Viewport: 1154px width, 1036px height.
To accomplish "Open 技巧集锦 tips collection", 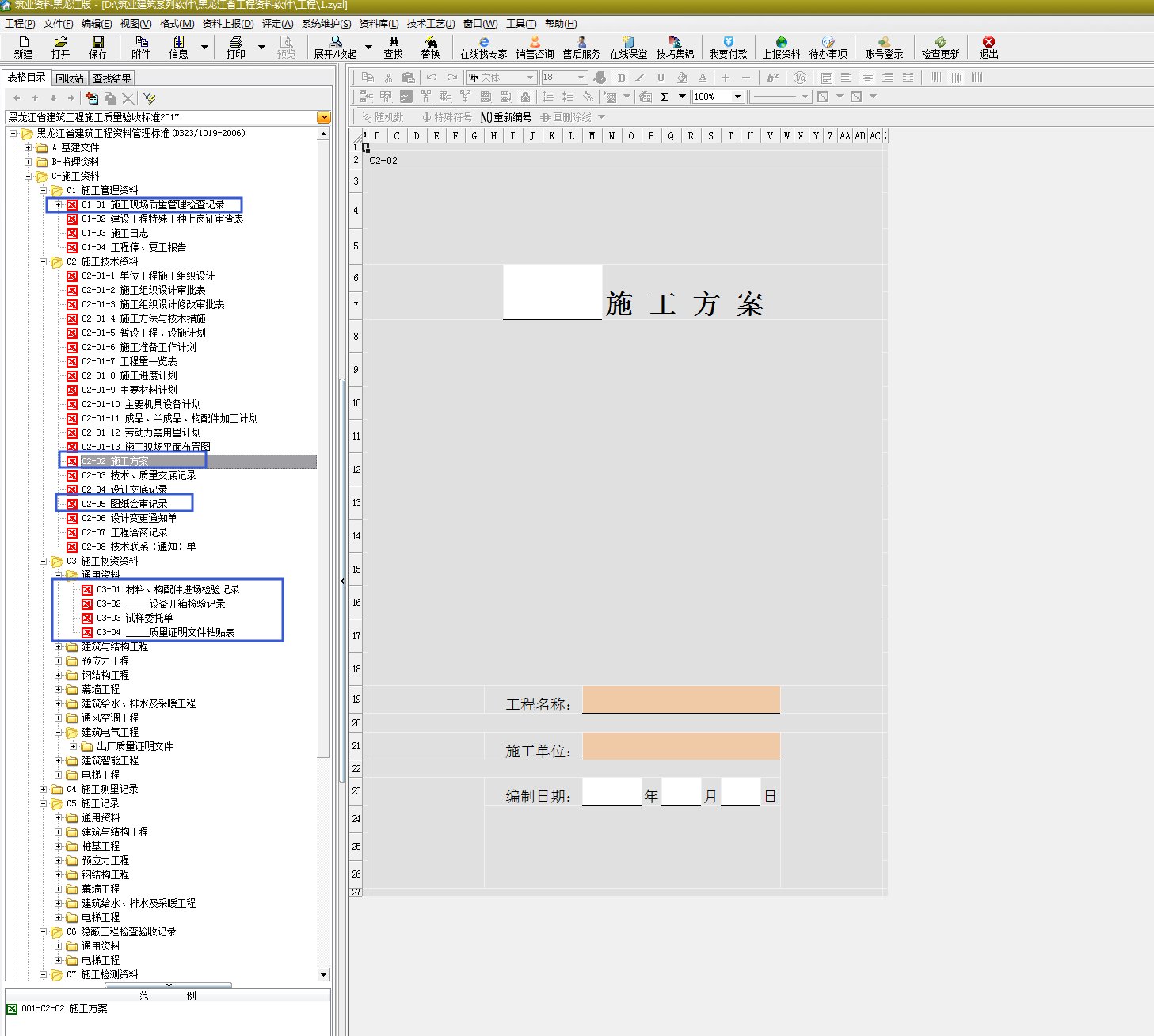I will (675, 47).
